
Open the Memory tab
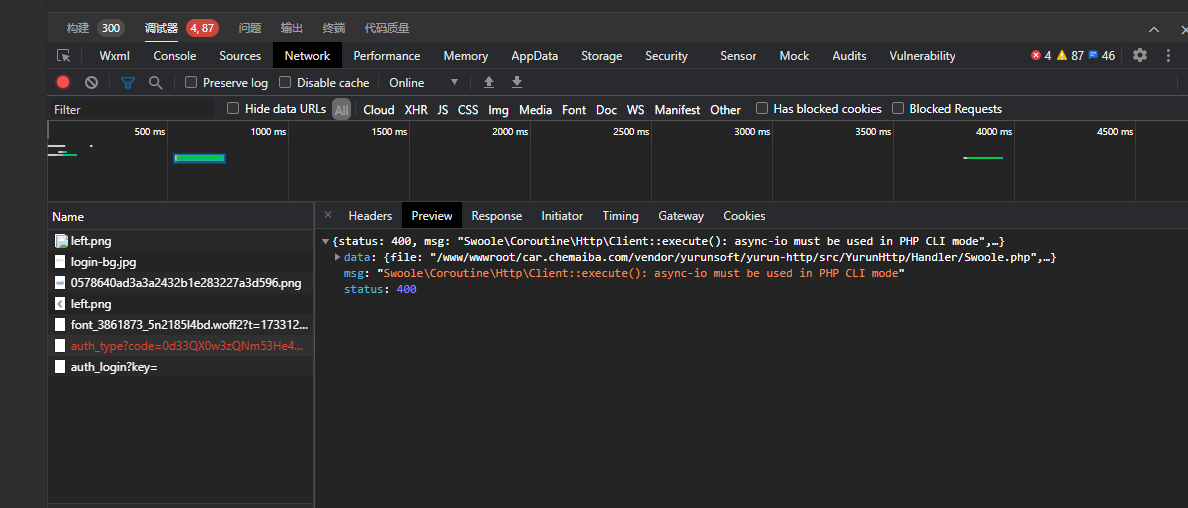[x=465, y=55]
